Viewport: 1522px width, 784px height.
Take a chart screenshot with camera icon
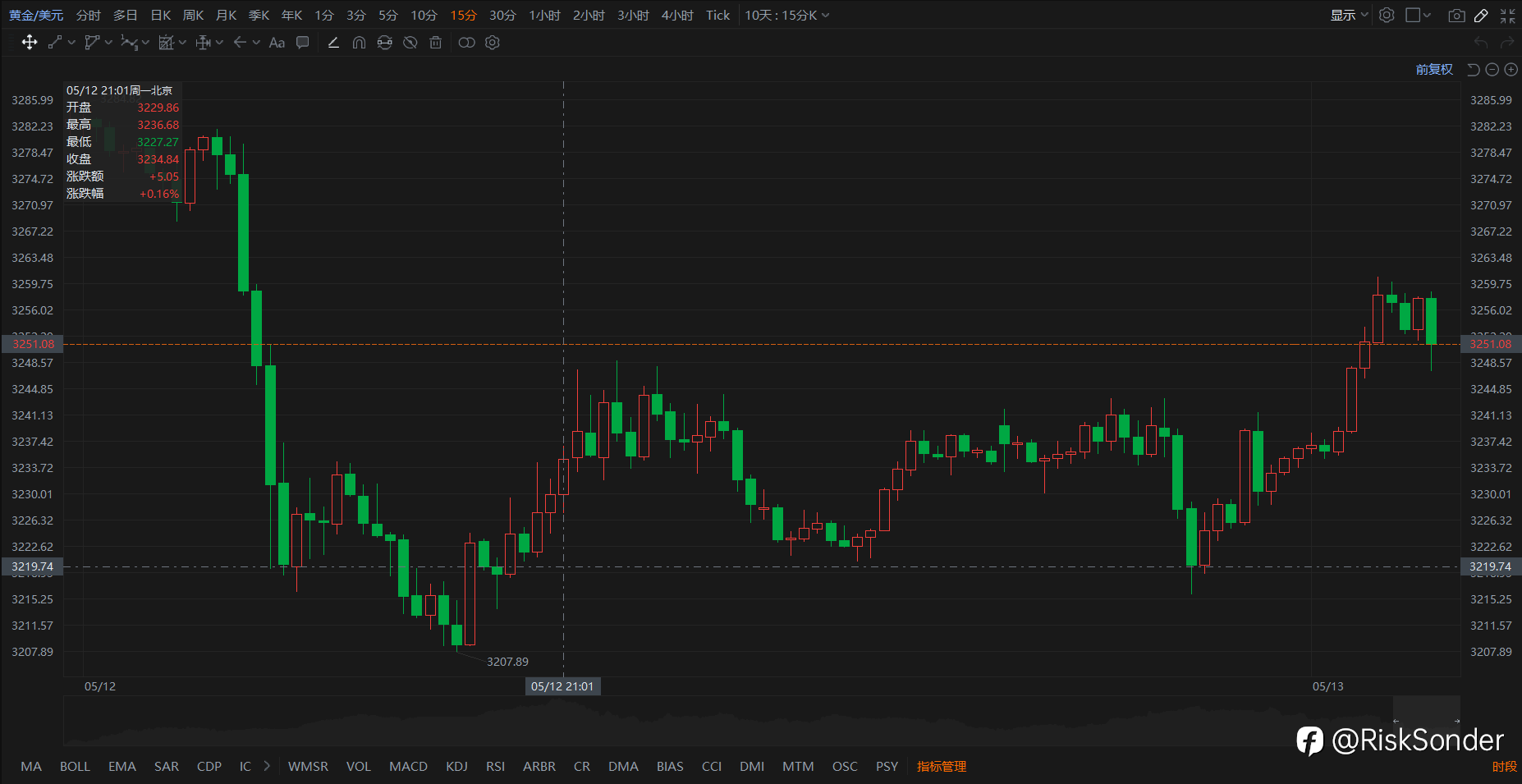point(1456,16)
